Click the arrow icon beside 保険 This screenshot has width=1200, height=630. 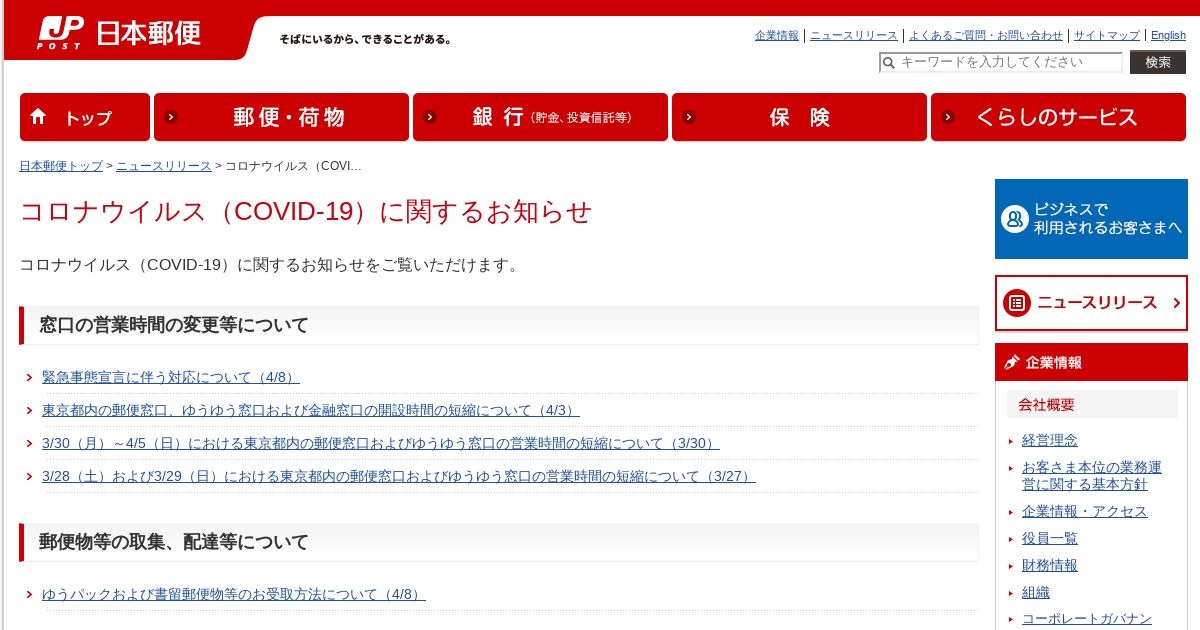[689, 117]
